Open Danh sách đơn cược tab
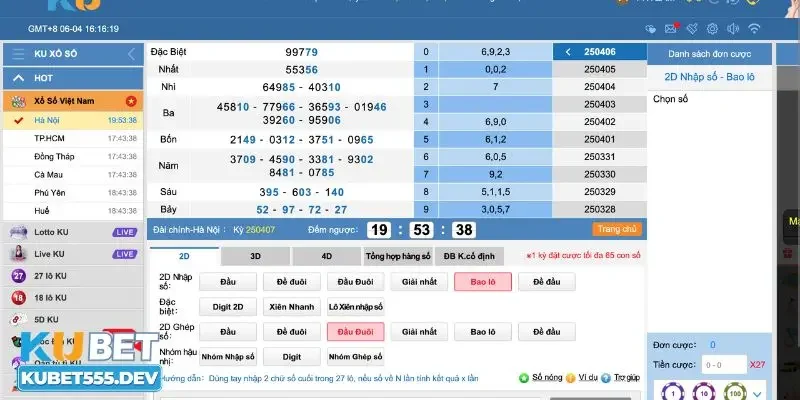 [x=709, y=54]
